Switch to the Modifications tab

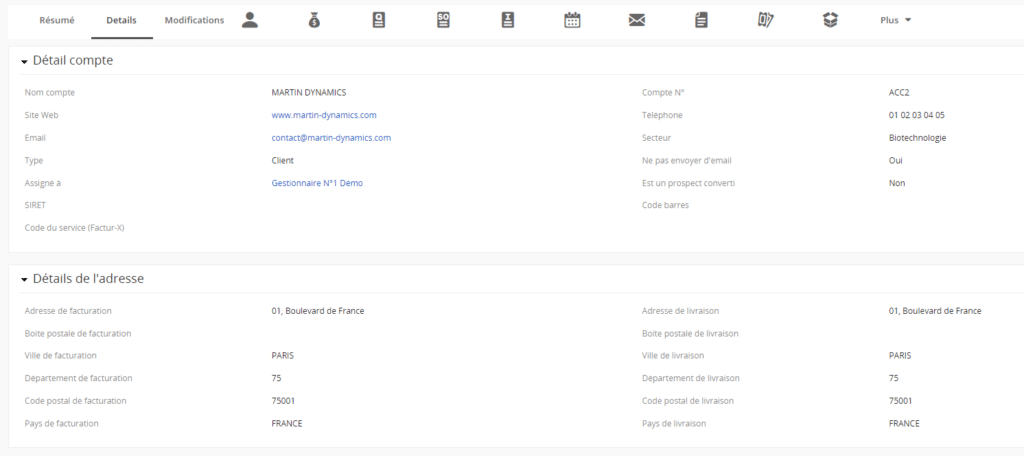(x=194, y=20)
